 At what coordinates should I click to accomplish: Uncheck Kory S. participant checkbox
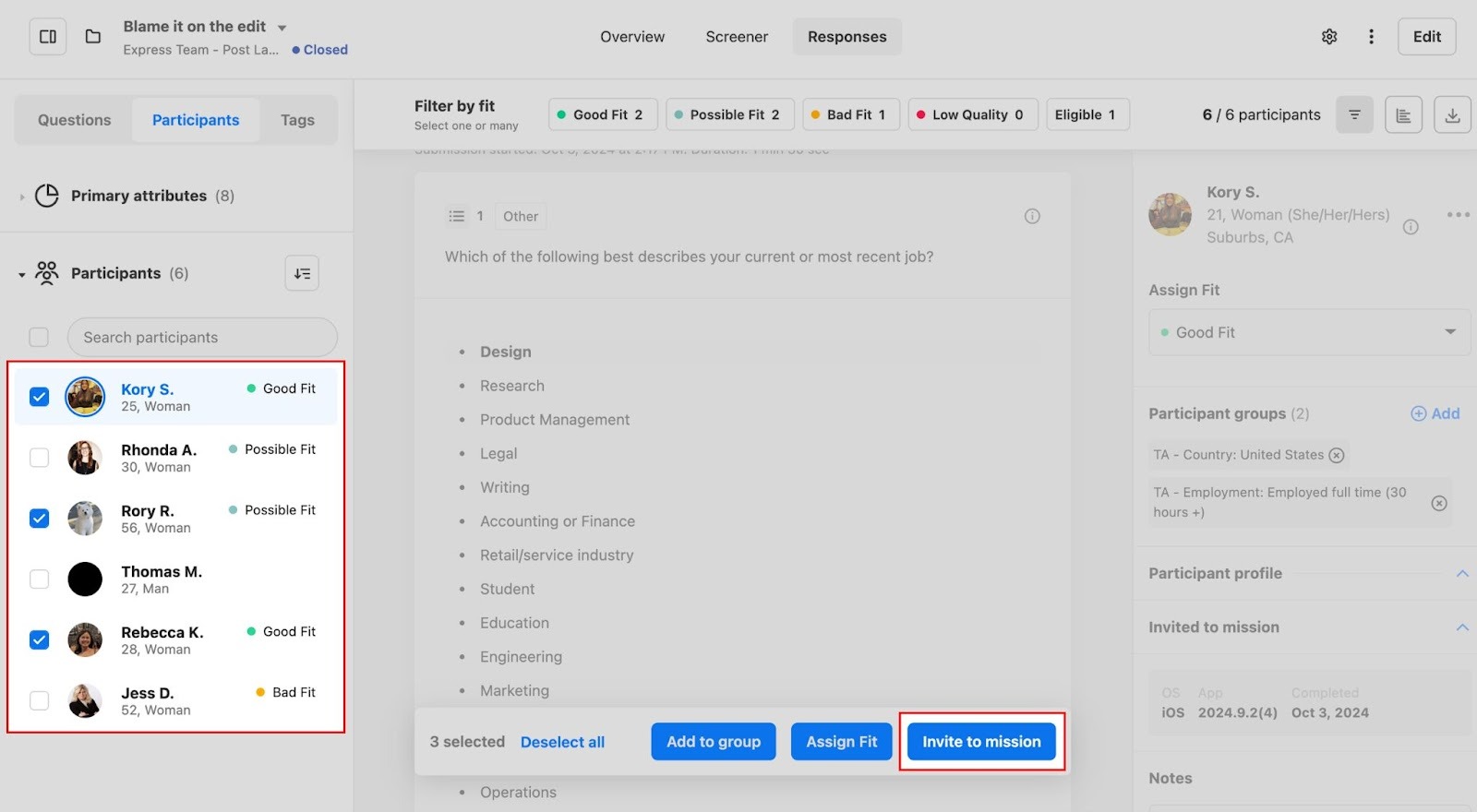(39, 397)
